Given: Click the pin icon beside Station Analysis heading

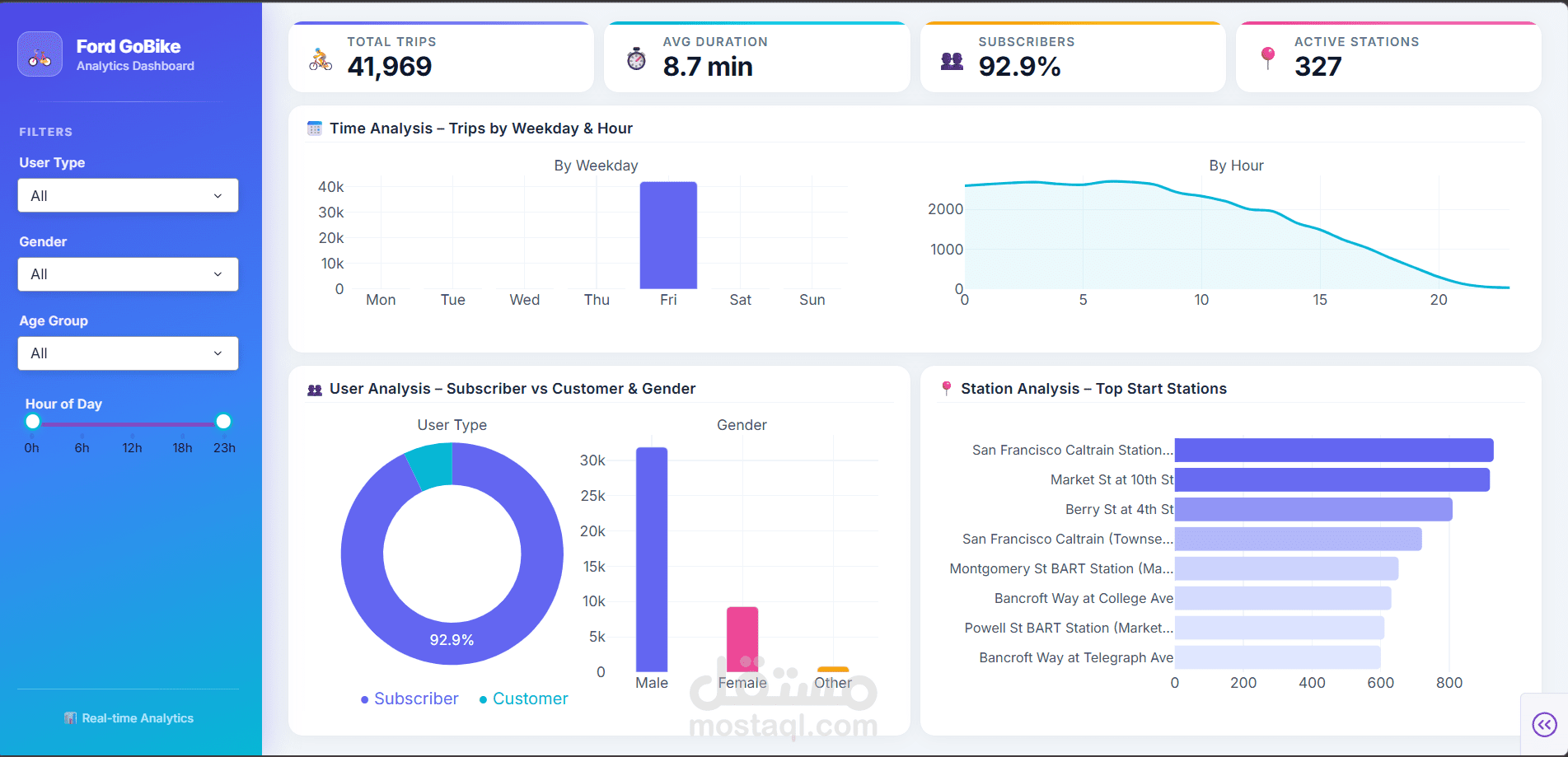Looking at the screenshot, I should point(946,388).
